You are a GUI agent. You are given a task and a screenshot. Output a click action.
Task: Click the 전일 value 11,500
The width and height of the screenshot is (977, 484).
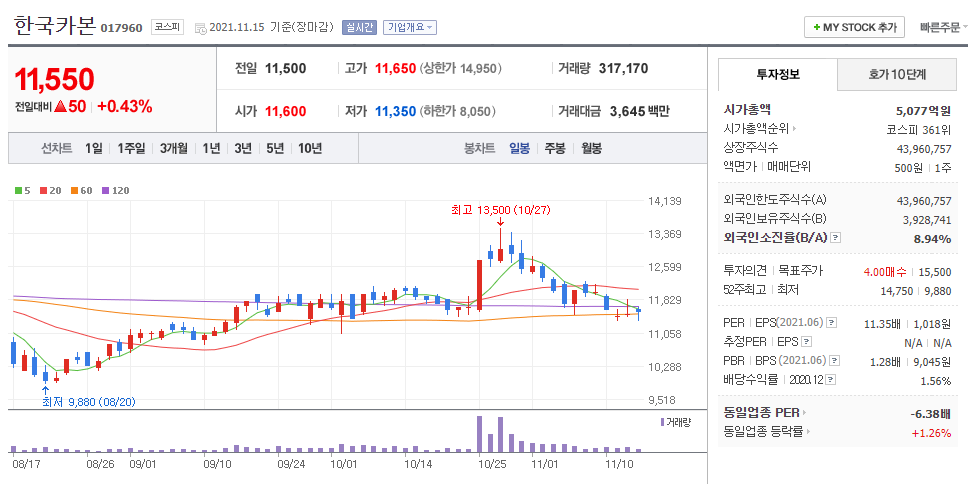click(x=285, y=69)
